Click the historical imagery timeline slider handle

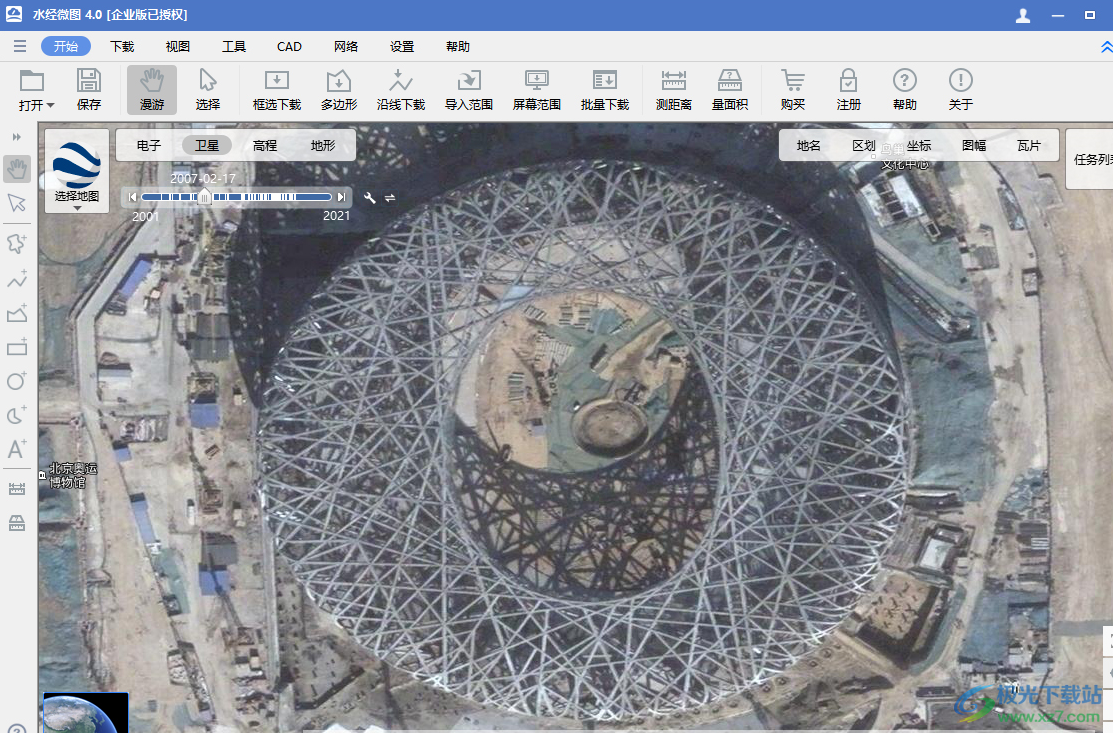pyautogui.click(x=204, y=197)
